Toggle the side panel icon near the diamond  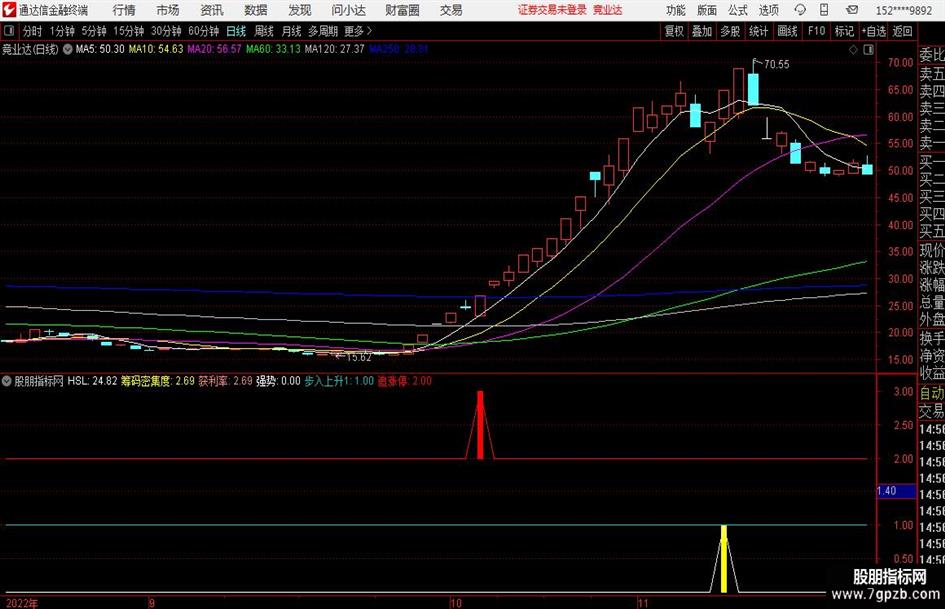(x=868, y=50)
